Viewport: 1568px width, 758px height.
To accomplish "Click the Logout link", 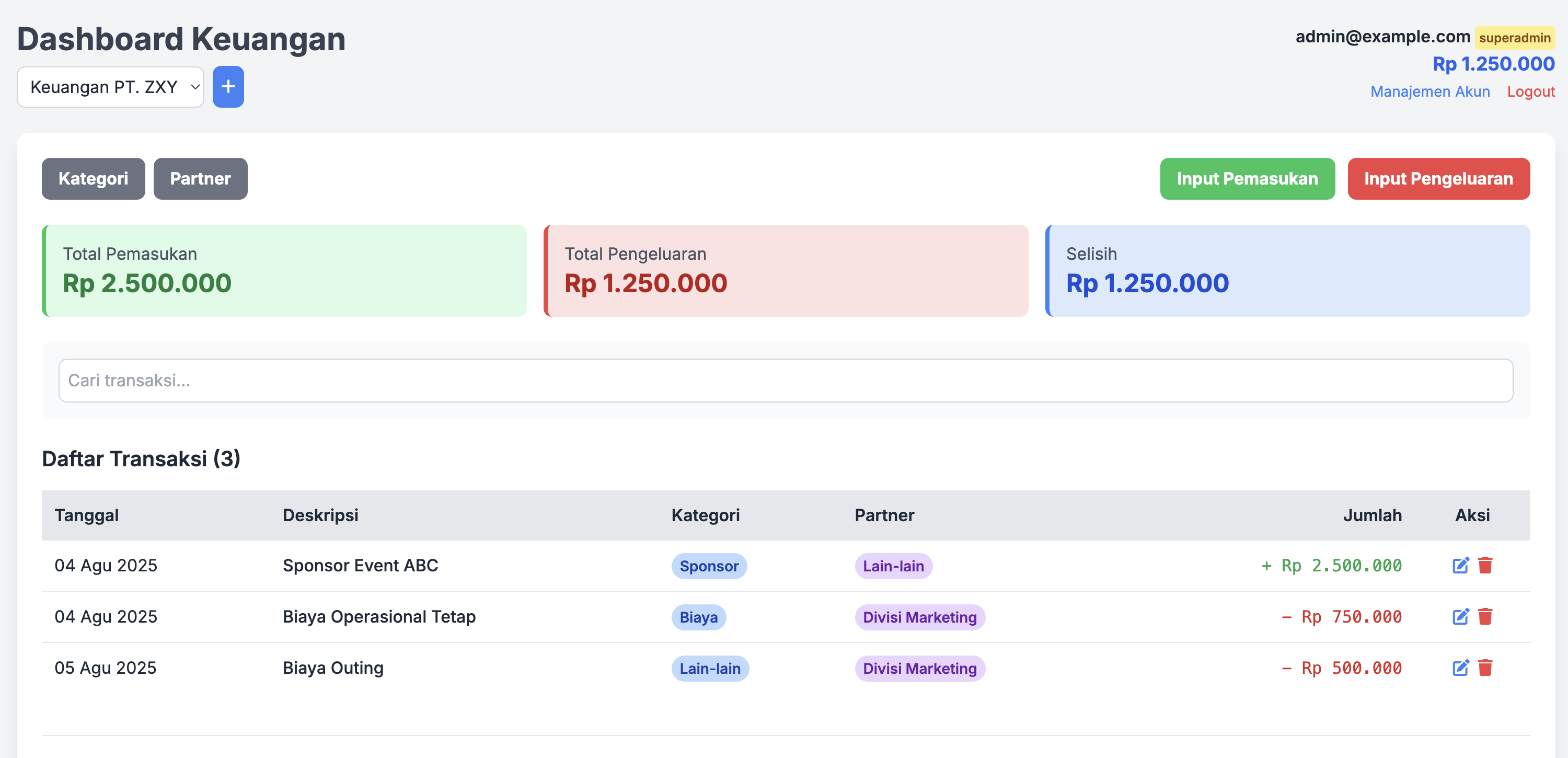I will [x=1530, y=92].
